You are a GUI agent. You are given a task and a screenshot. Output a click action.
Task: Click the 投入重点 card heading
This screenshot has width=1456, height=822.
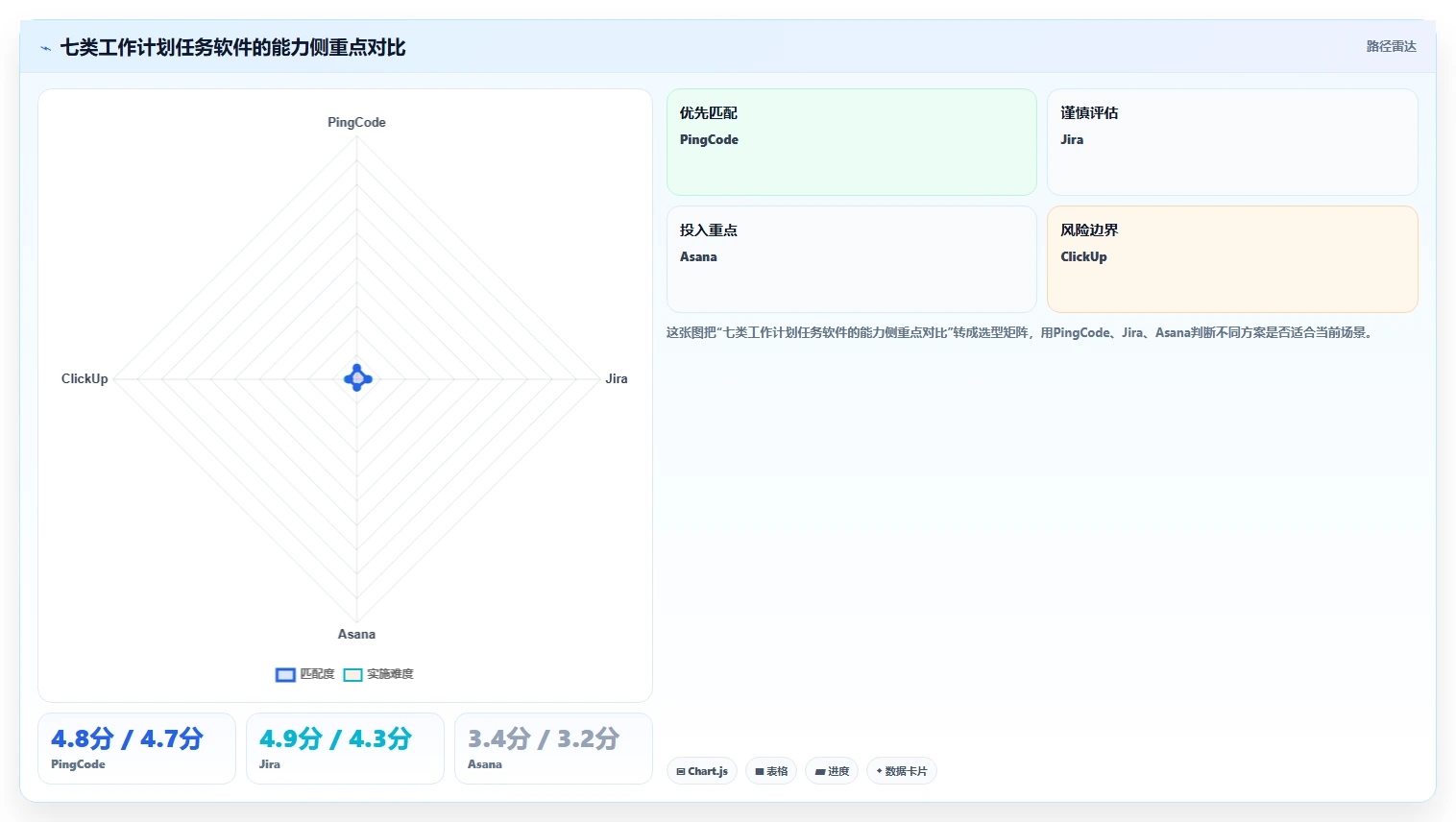coord(709,230)
